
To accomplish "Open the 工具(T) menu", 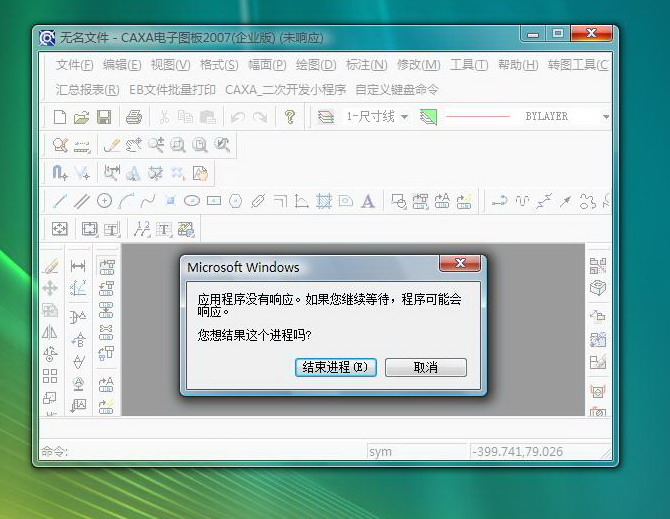I will point(469,65).
